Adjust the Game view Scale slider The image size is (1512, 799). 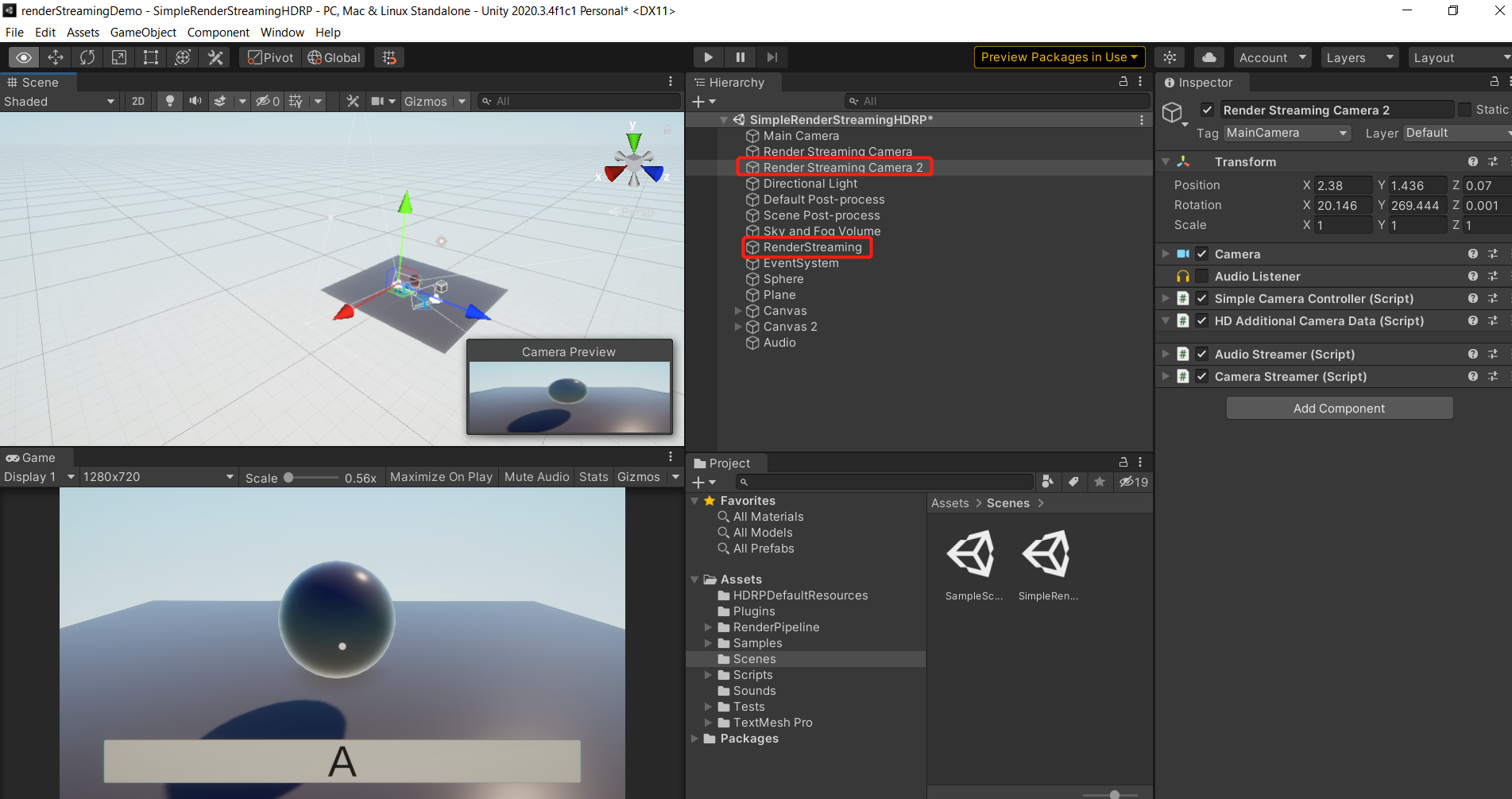[311, 478]
